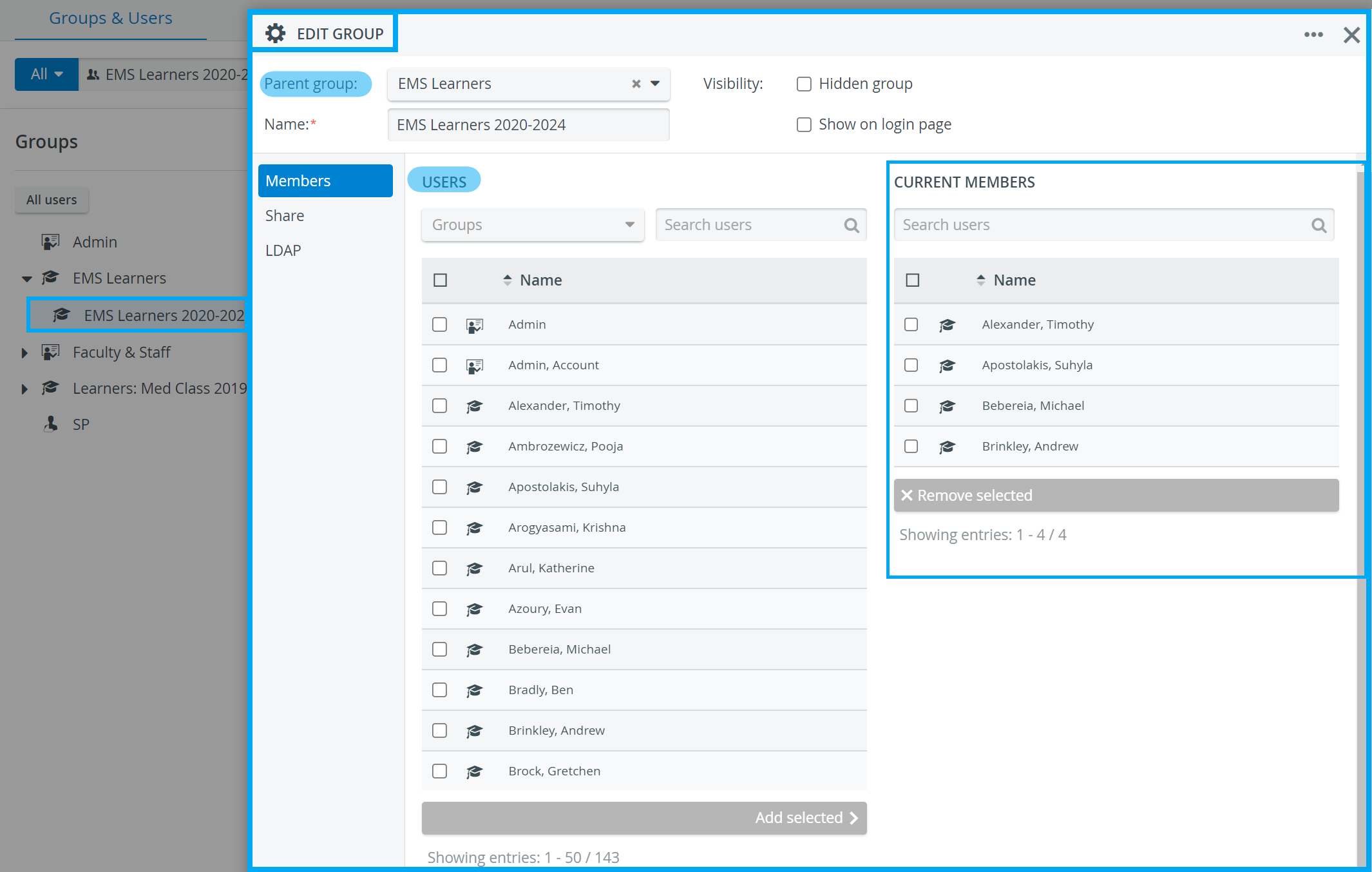Check the box next to Ambrozewicz, Pooja

(x=439, y=446)
